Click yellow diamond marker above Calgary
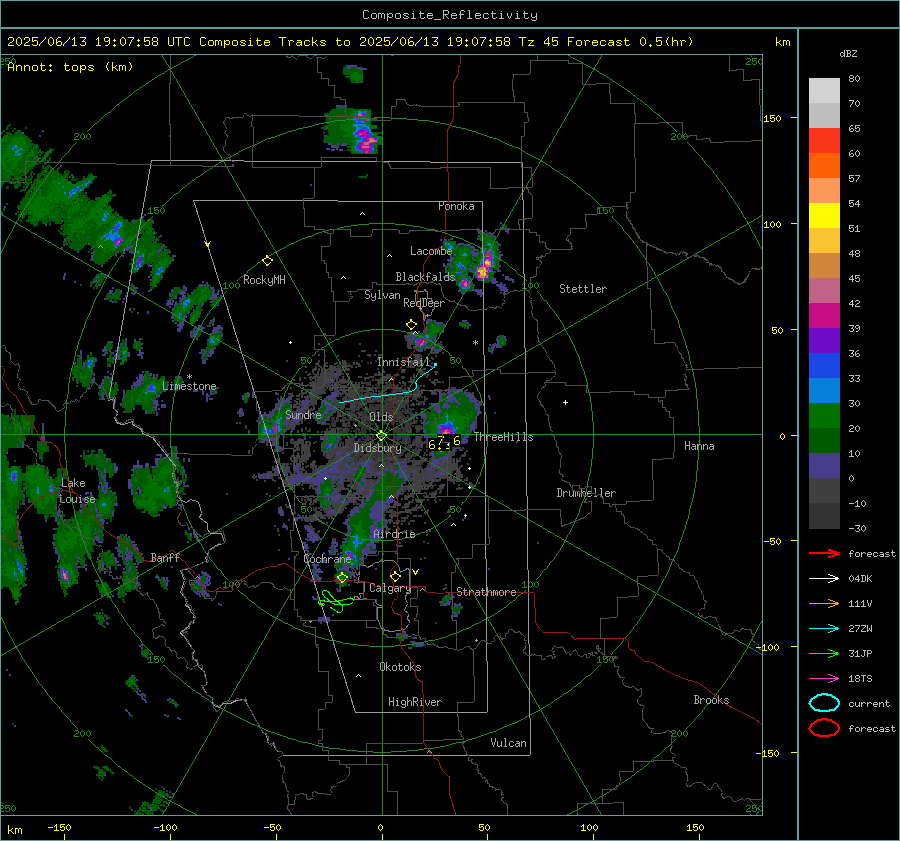The height and width of the screenshot is (841, 900). 395,576
